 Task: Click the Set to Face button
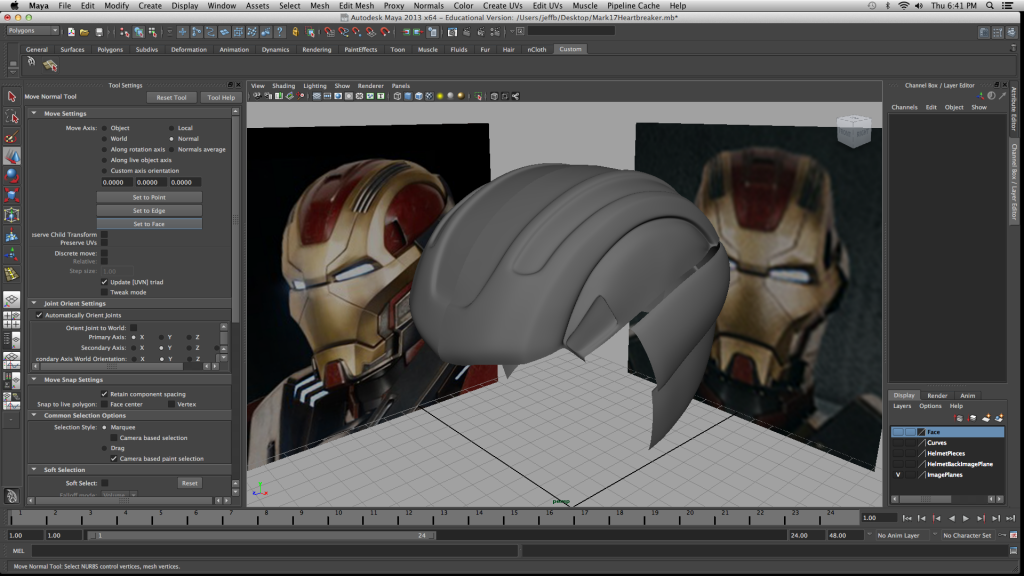149,224
